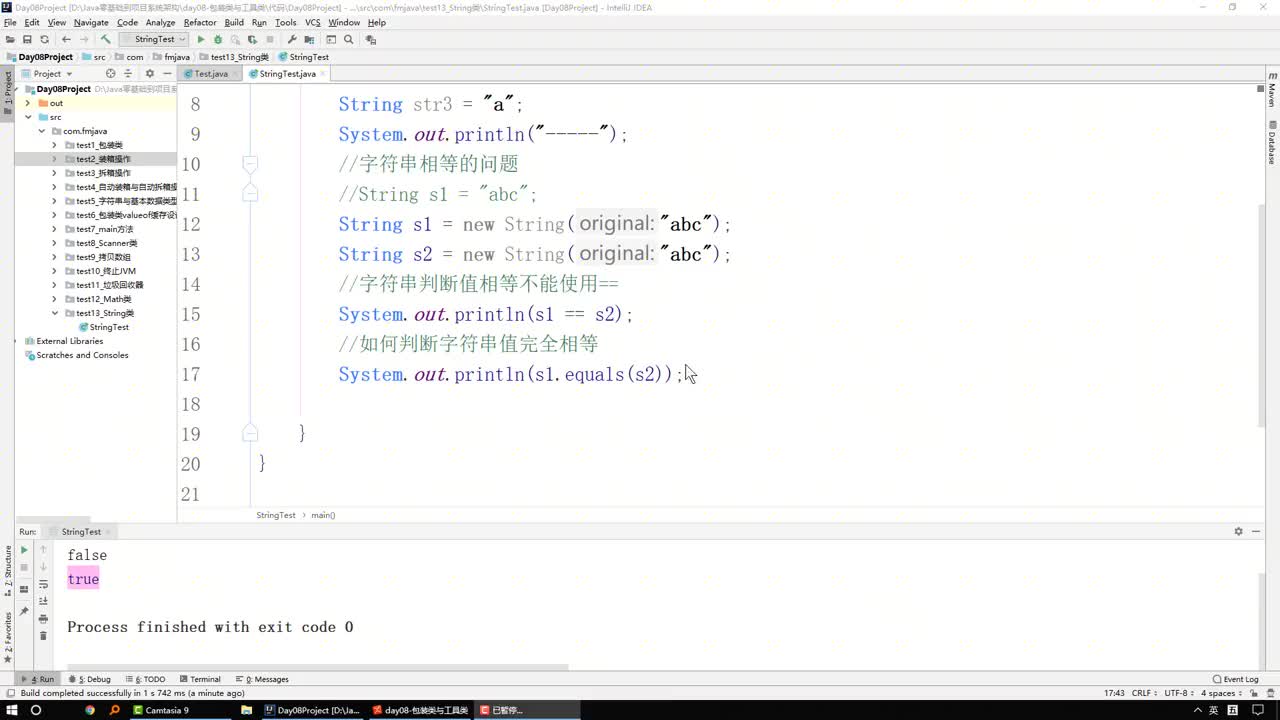The height and width of the screenshot is (720, 1280).
Task: Collapse the com.fmjava package
Action: 41,131
